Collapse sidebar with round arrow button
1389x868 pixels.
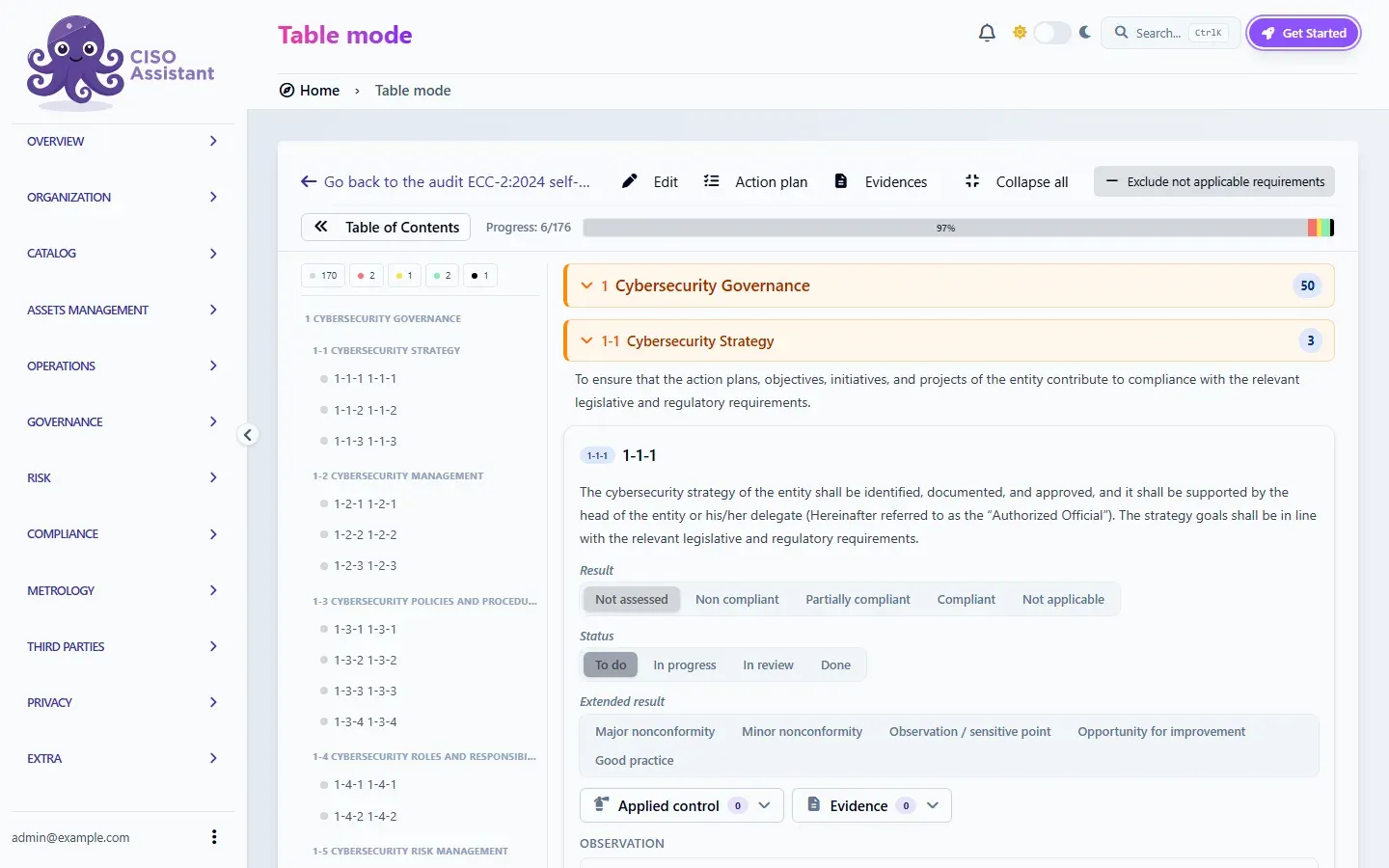(248, 435)
